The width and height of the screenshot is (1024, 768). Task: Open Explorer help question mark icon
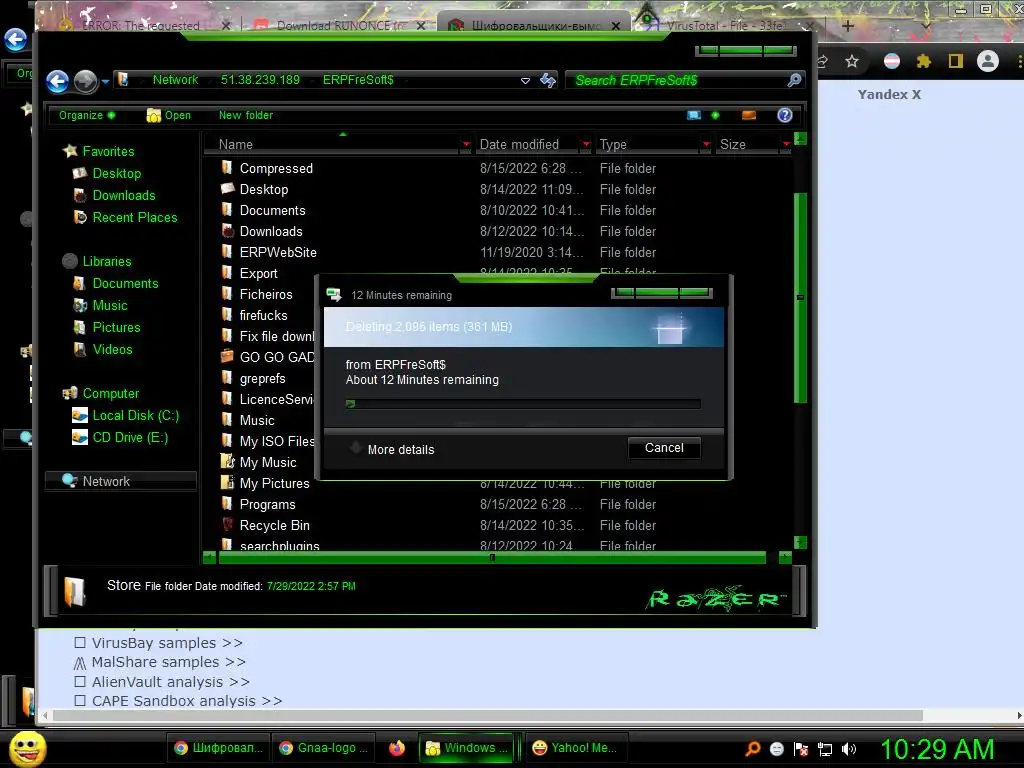784,116
